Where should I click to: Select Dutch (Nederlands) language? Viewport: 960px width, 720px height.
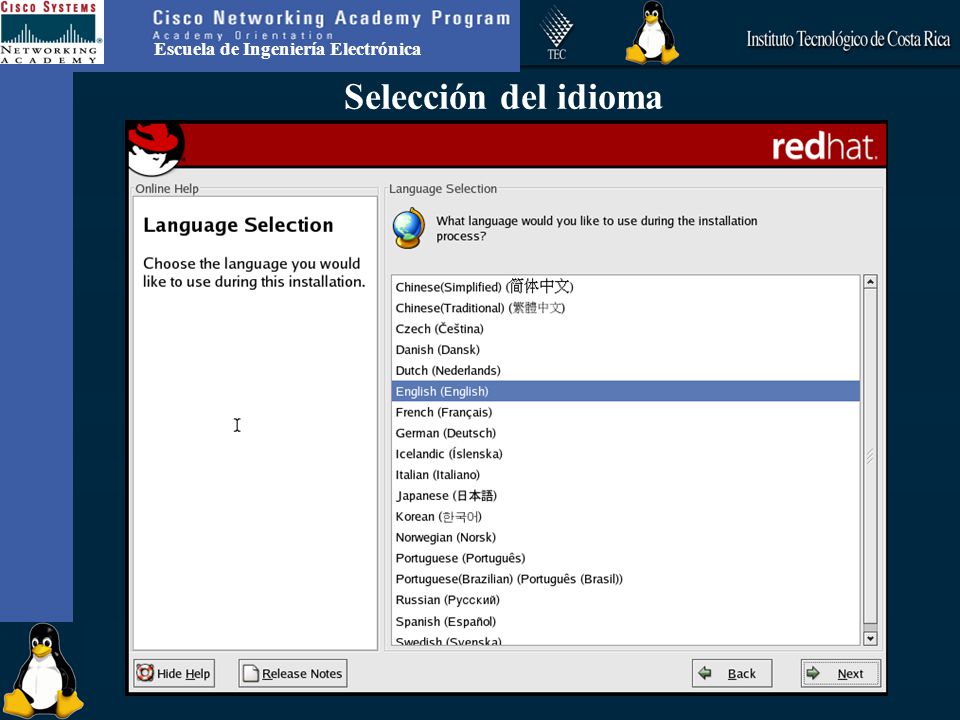[x=625, y=370]
